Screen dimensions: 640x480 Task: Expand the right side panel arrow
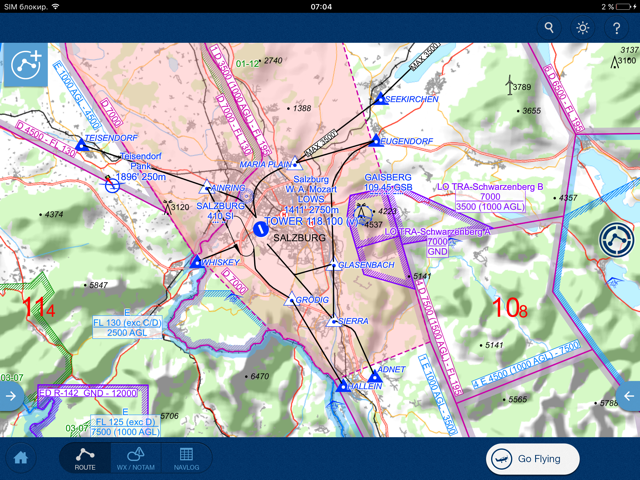628,396
